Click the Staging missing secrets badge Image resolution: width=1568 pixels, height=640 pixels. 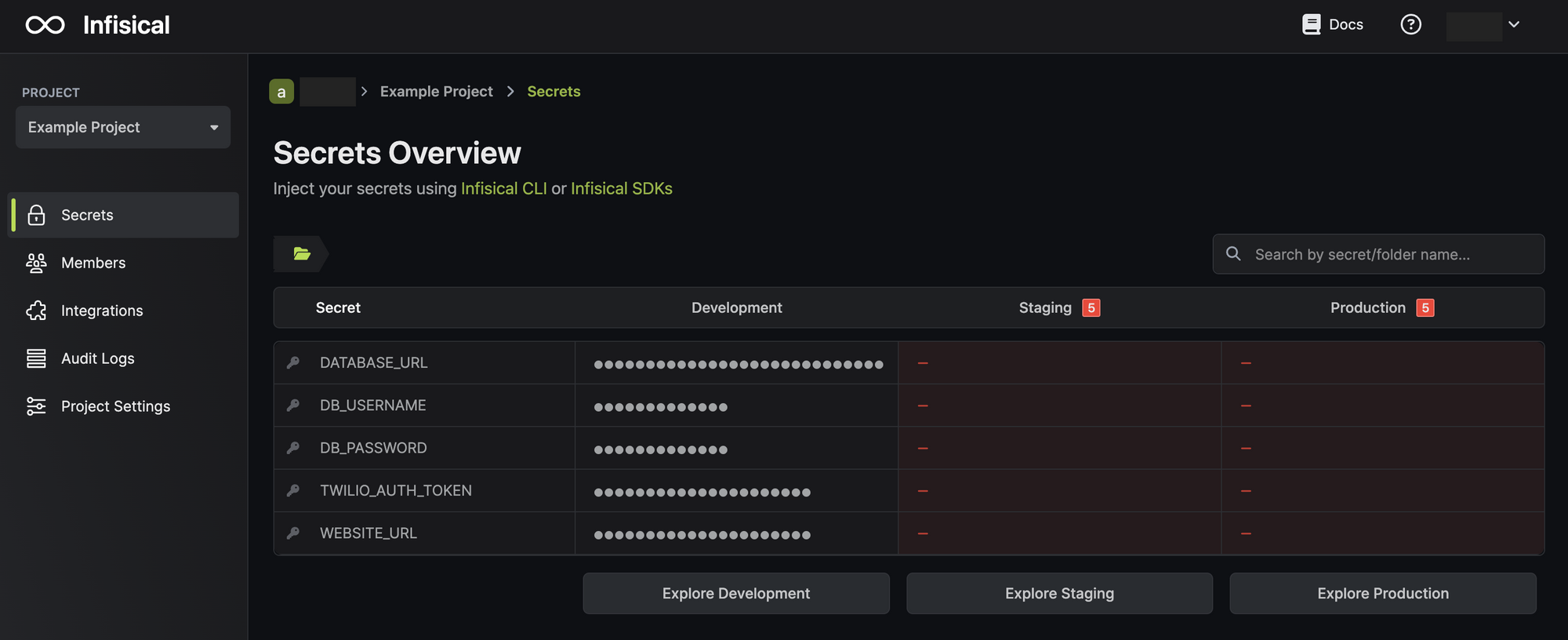pyautogui.click(x=1091, y=307)
